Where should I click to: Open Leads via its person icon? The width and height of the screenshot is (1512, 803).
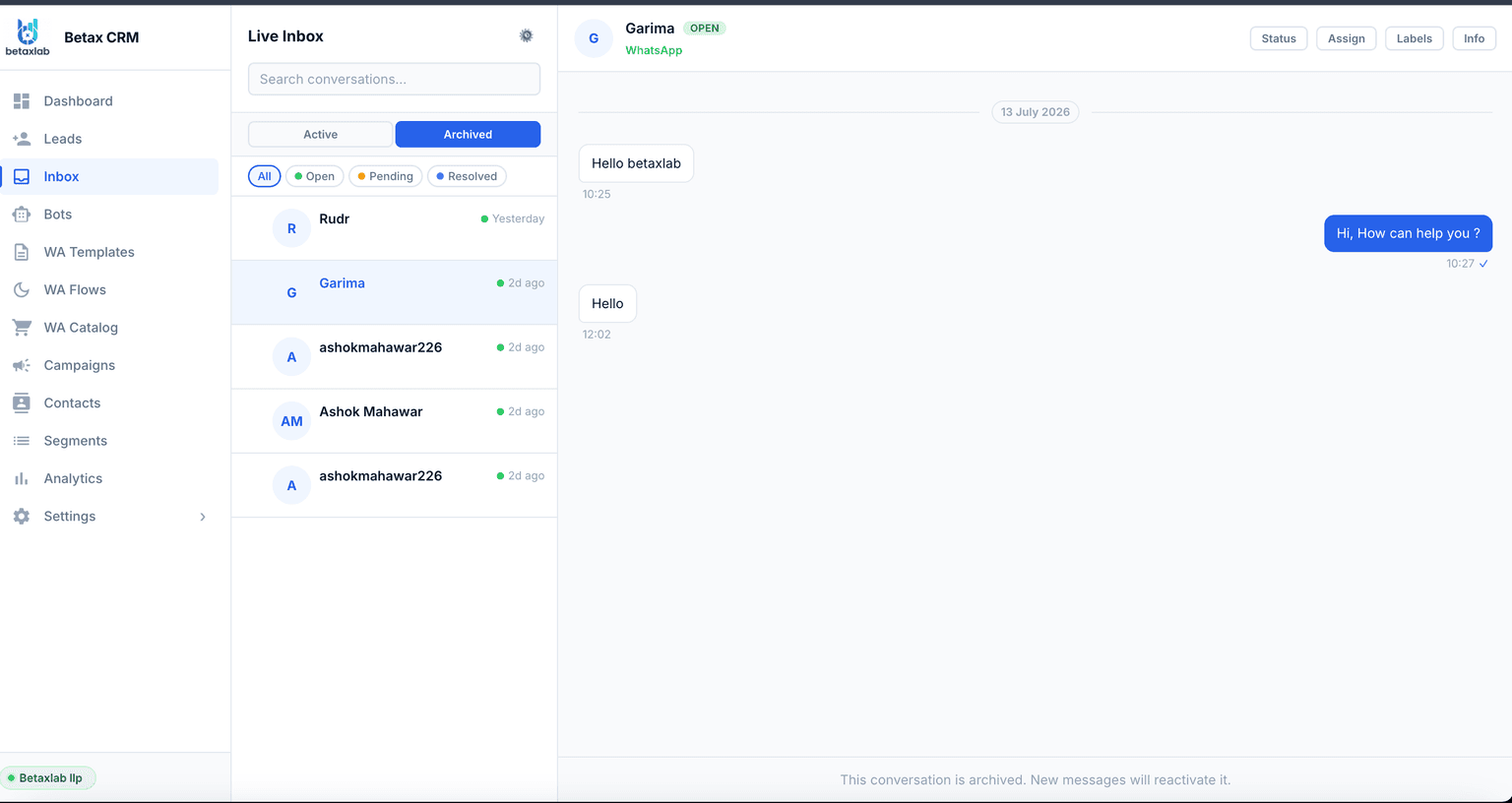22,139
